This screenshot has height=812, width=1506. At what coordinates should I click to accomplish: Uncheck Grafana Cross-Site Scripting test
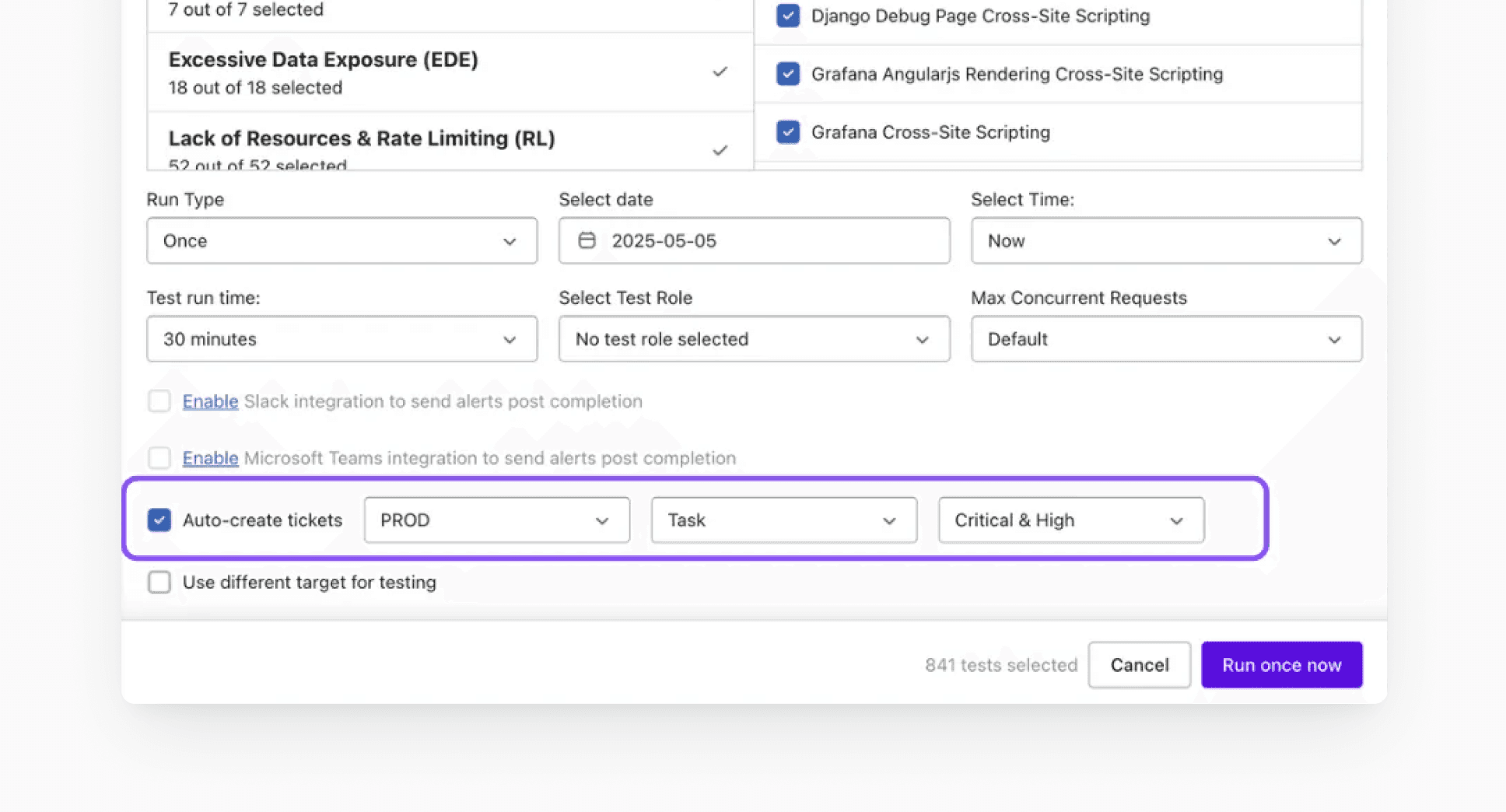pyautogui.click(x=788, y=132)
